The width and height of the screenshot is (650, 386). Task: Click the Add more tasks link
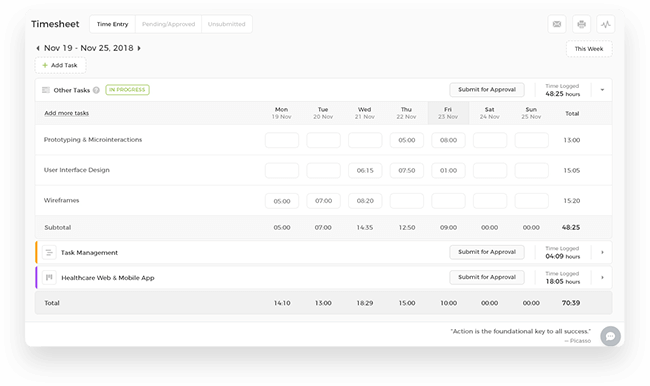pyautogui.click(x=67, y=113)
